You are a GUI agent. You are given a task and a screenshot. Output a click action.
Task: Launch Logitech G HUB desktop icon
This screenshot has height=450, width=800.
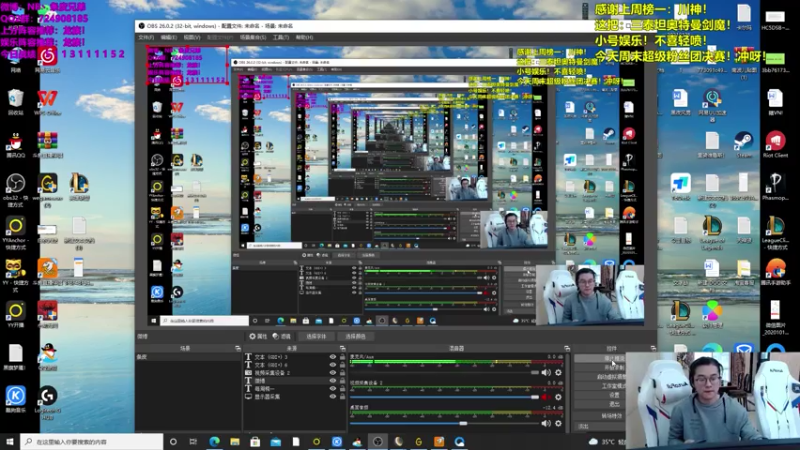[47, 402]
